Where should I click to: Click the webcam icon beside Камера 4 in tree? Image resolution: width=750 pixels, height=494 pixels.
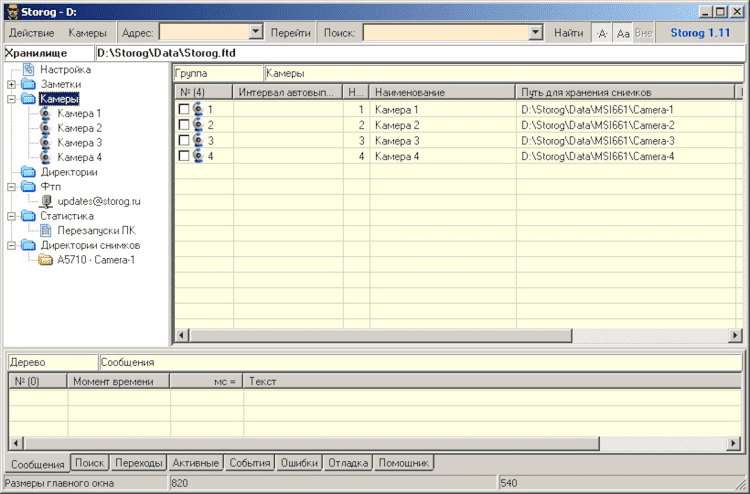coord(45,157)
